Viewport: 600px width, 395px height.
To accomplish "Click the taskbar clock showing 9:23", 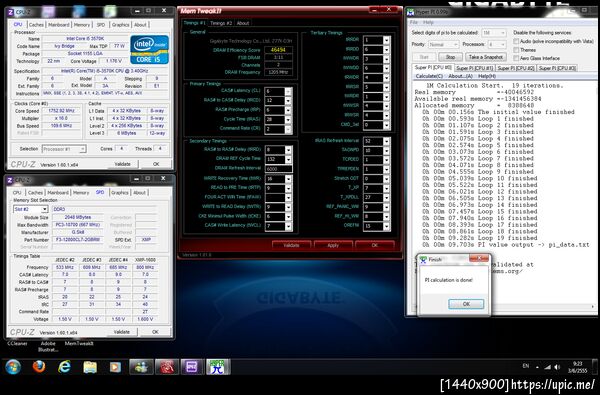I will pyautogui.click(x=577, y=367).
